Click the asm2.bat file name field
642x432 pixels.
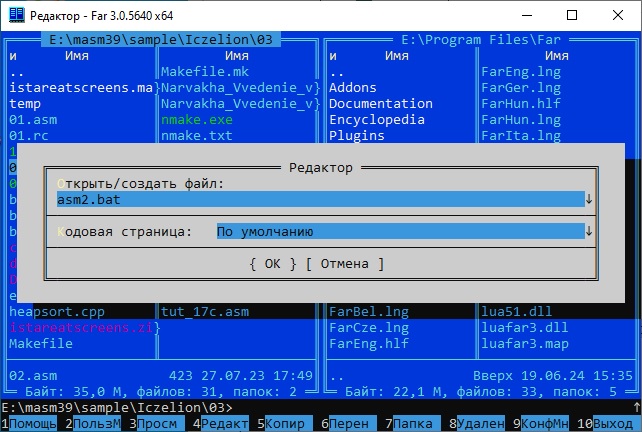point(320,199)
